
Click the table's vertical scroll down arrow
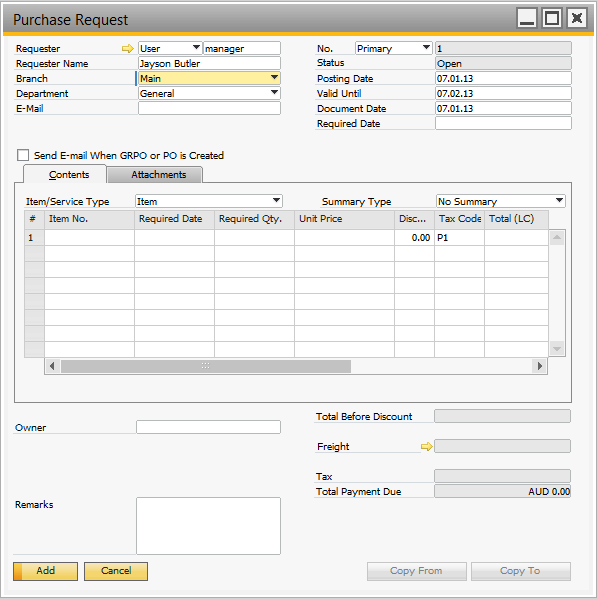click(557, 348)
